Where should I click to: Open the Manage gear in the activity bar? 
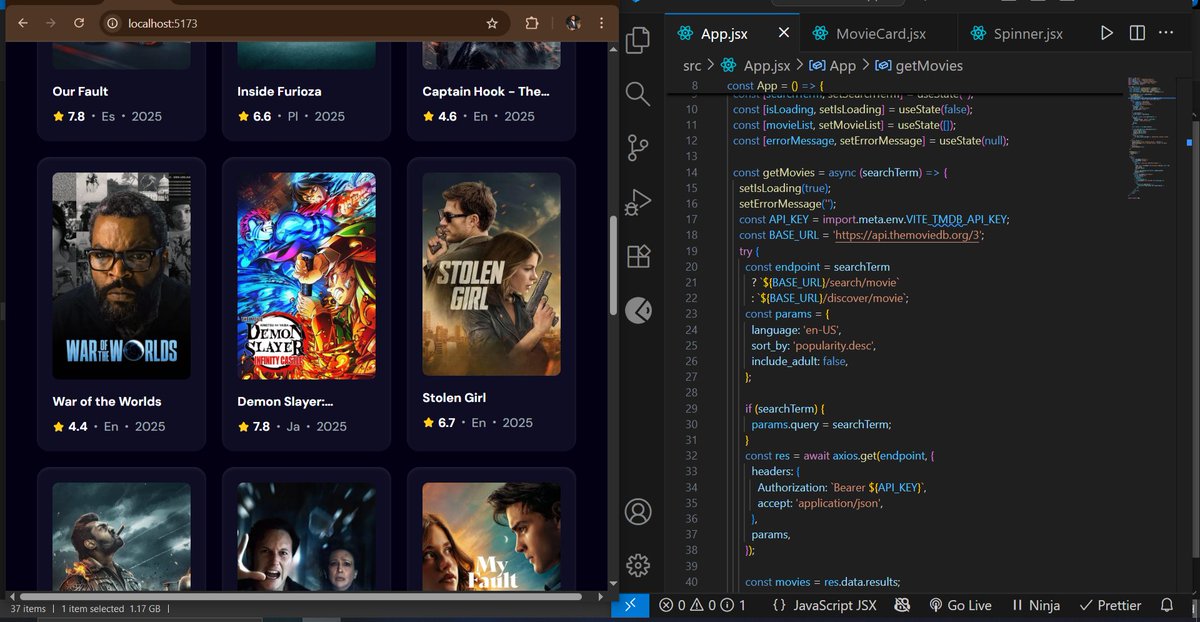click(x=638, y=565)
